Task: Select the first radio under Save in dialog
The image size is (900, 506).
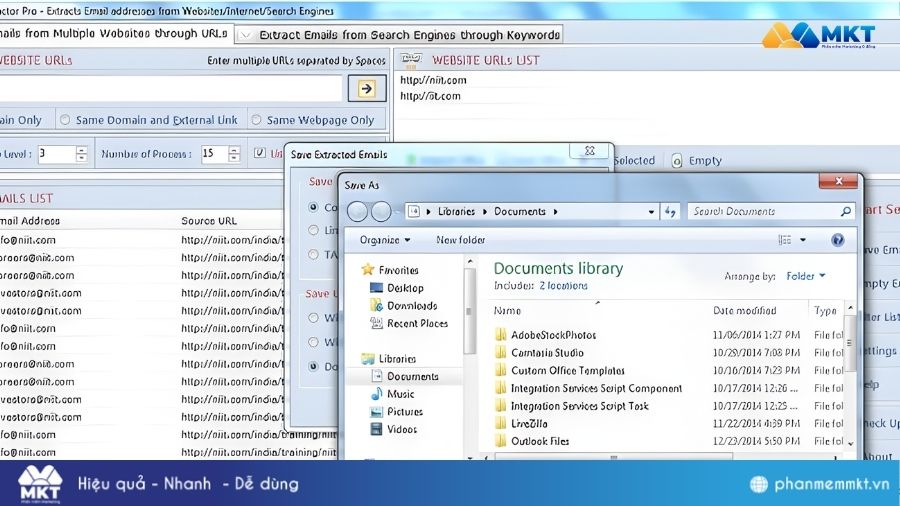Action: pyautogui.click(x=313, y=207)
